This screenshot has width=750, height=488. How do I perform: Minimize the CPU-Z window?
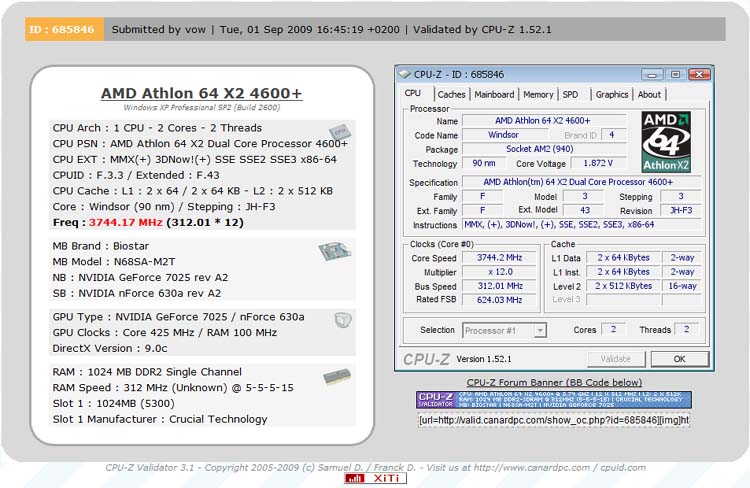pyautogui.click(x=652, y=75)
